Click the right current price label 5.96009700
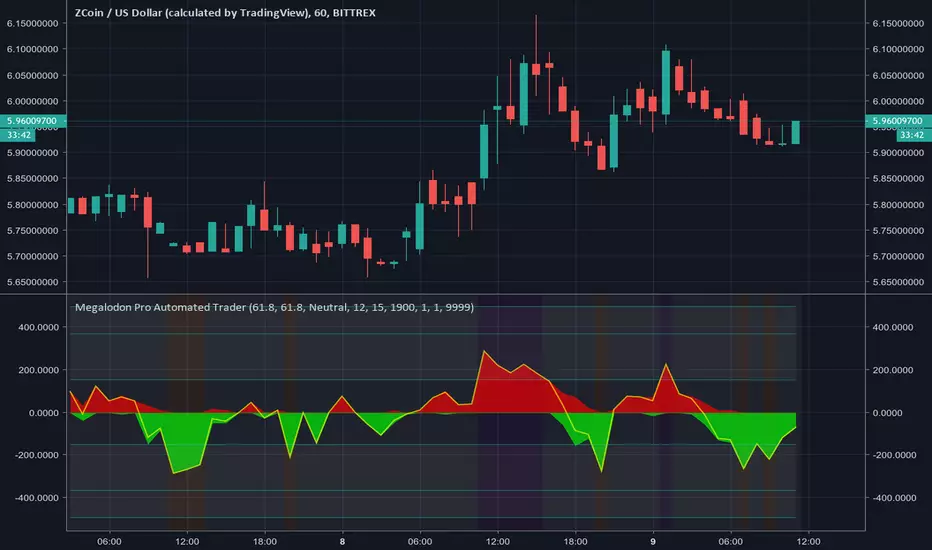932x550 pixels. coord(899,121)
